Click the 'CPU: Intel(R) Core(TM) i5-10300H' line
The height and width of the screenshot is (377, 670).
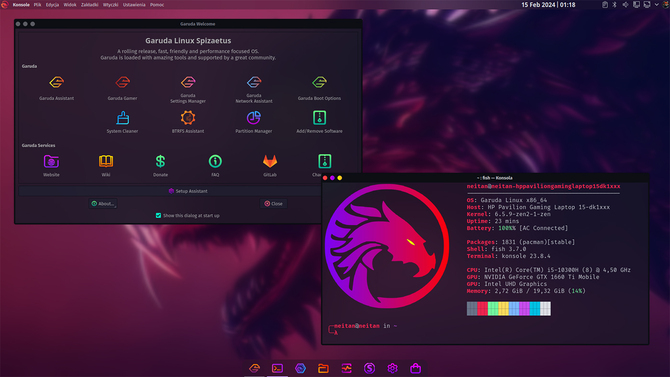click(549, 270)
